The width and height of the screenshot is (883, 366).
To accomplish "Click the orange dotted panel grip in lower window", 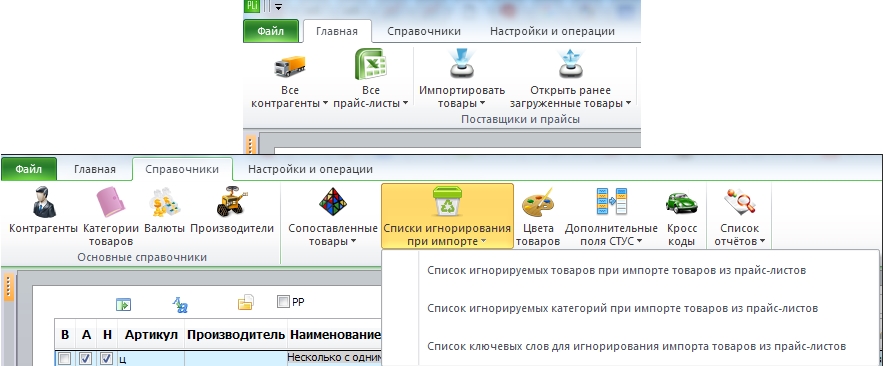I will pos(8,288).
